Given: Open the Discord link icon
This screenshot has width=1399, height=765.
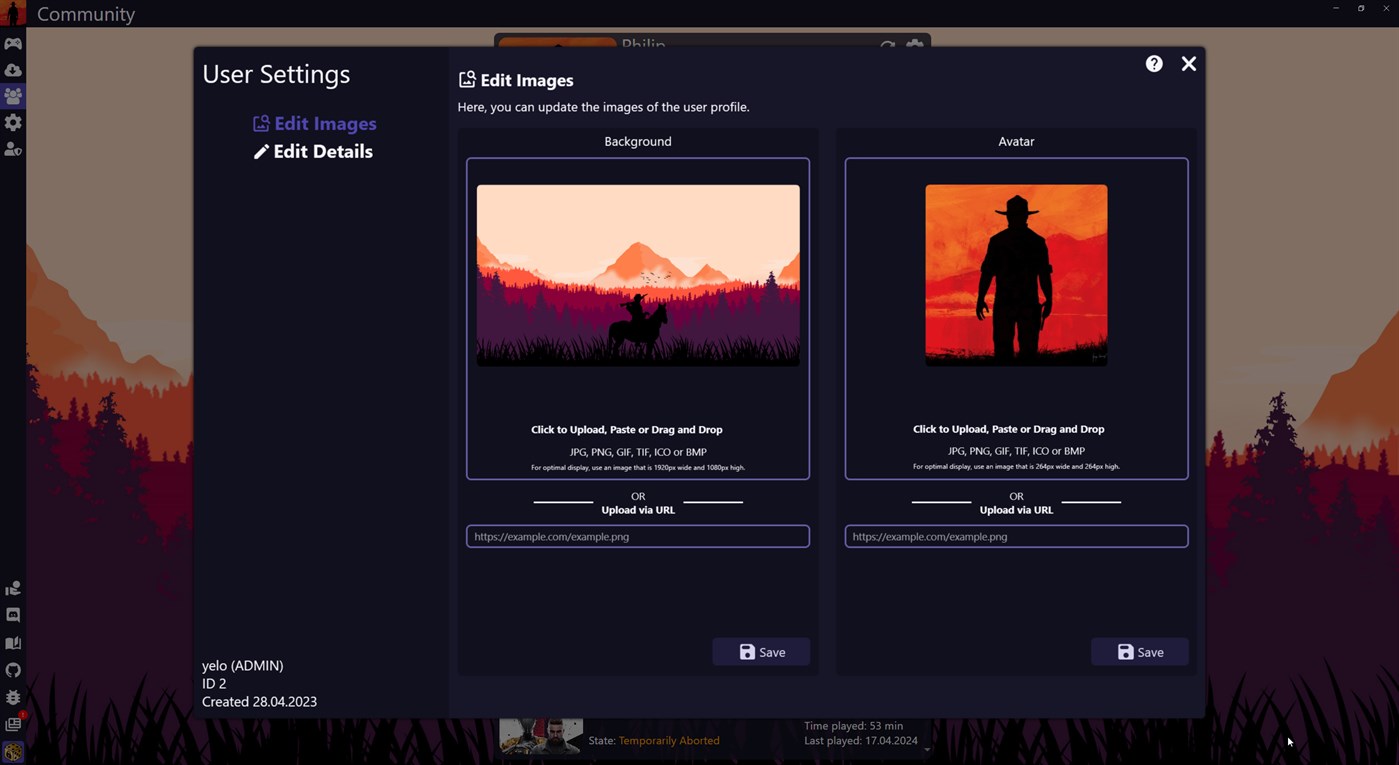Looking at the screenshot, I should coord(13,615).
